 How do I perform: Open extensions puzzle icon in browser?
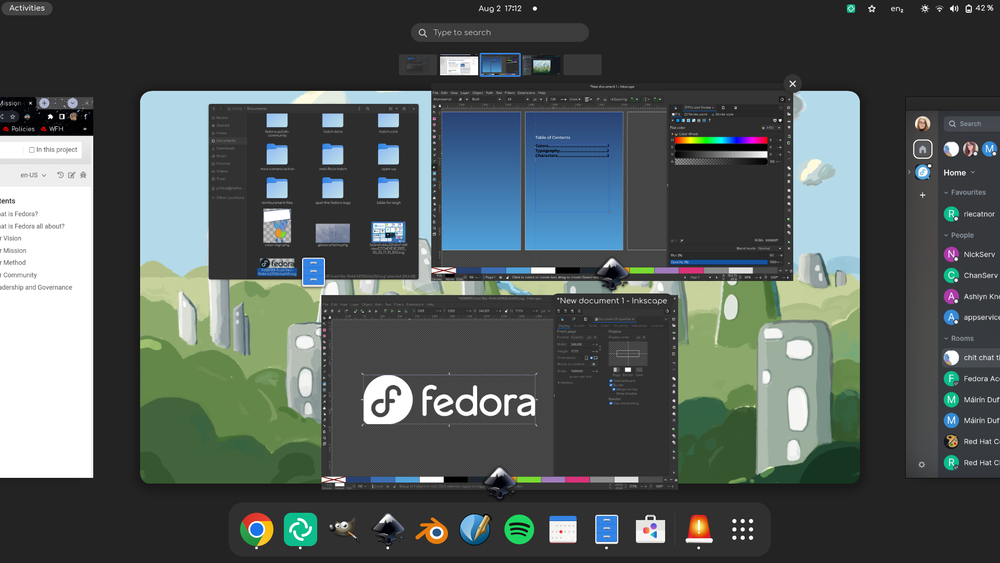point(50,117)
